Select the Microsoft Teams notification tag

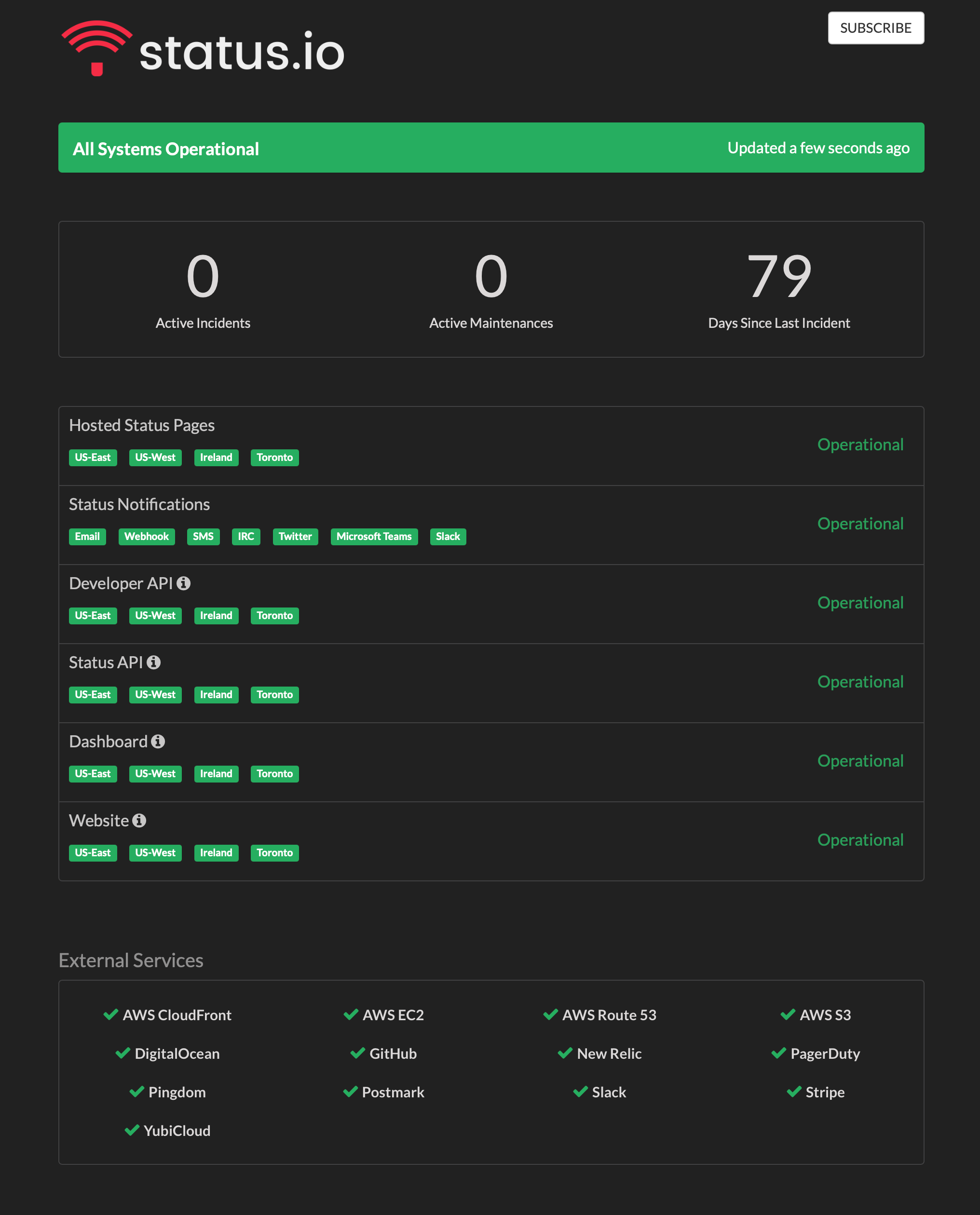[x=374, y=536]
